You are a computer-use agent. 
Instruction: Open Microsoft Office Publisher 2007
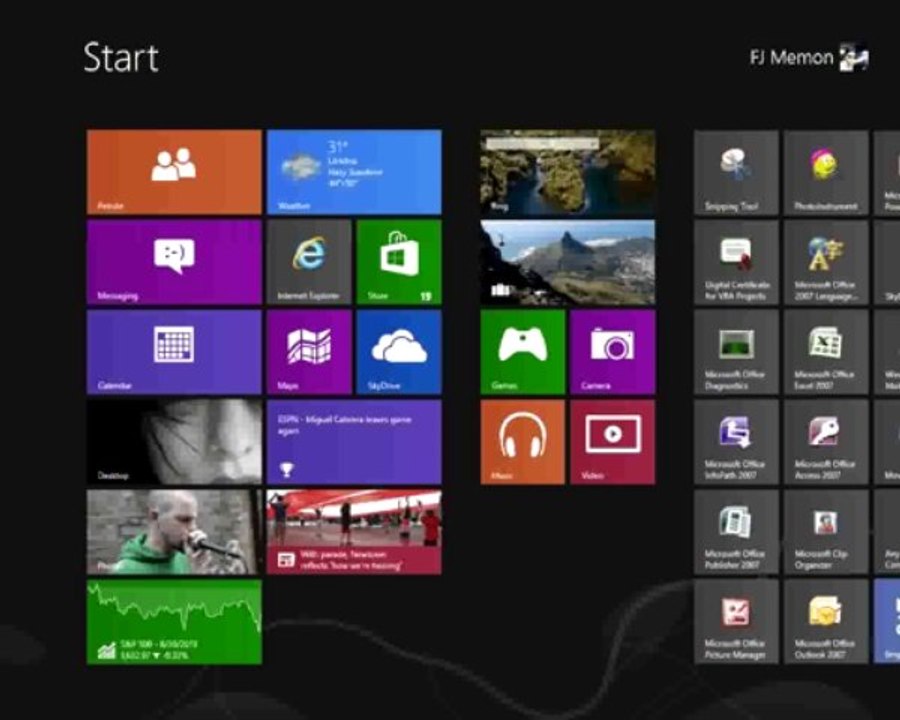(736, 532)
